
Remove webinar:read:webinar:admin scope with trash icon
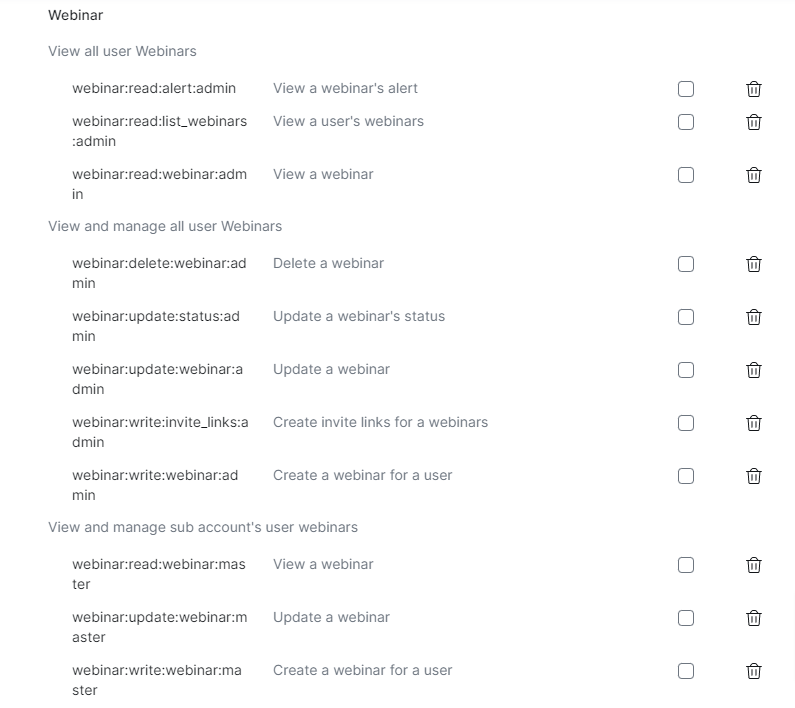[x=754, y=175]
